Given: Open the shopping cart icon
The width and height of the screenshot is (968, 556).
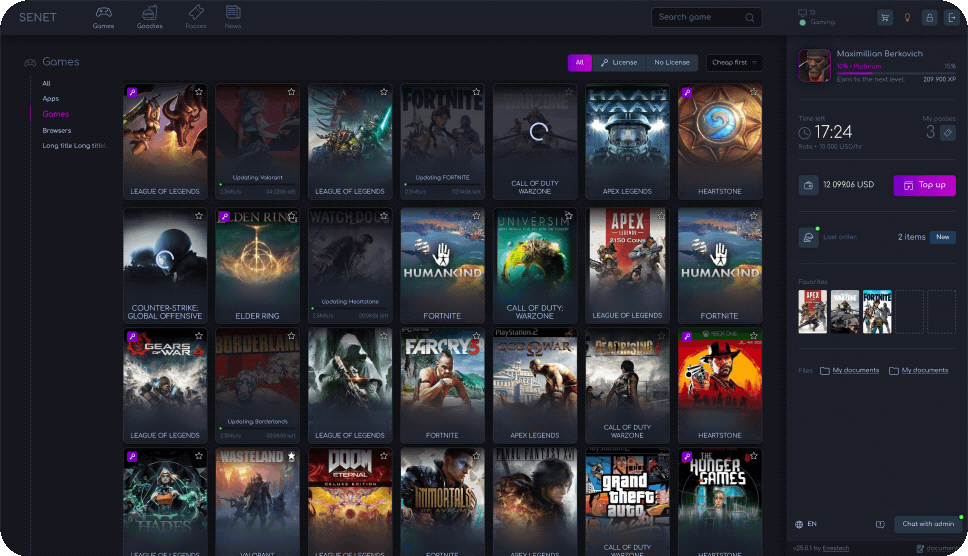Looking at the screenshot, I should tap(885, 18).
